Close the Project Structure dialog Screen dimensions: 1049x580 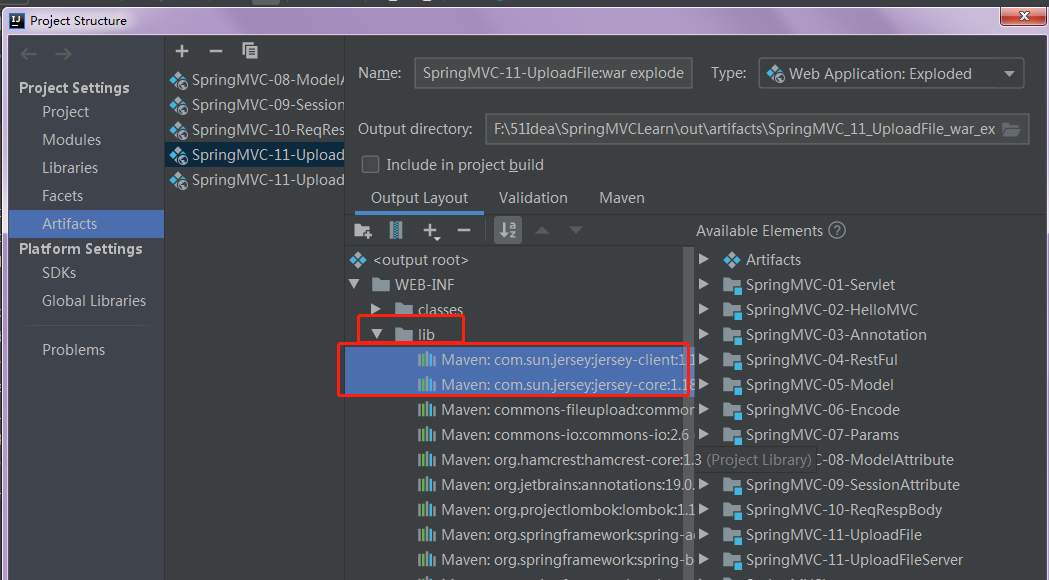tap(1024, 15)
